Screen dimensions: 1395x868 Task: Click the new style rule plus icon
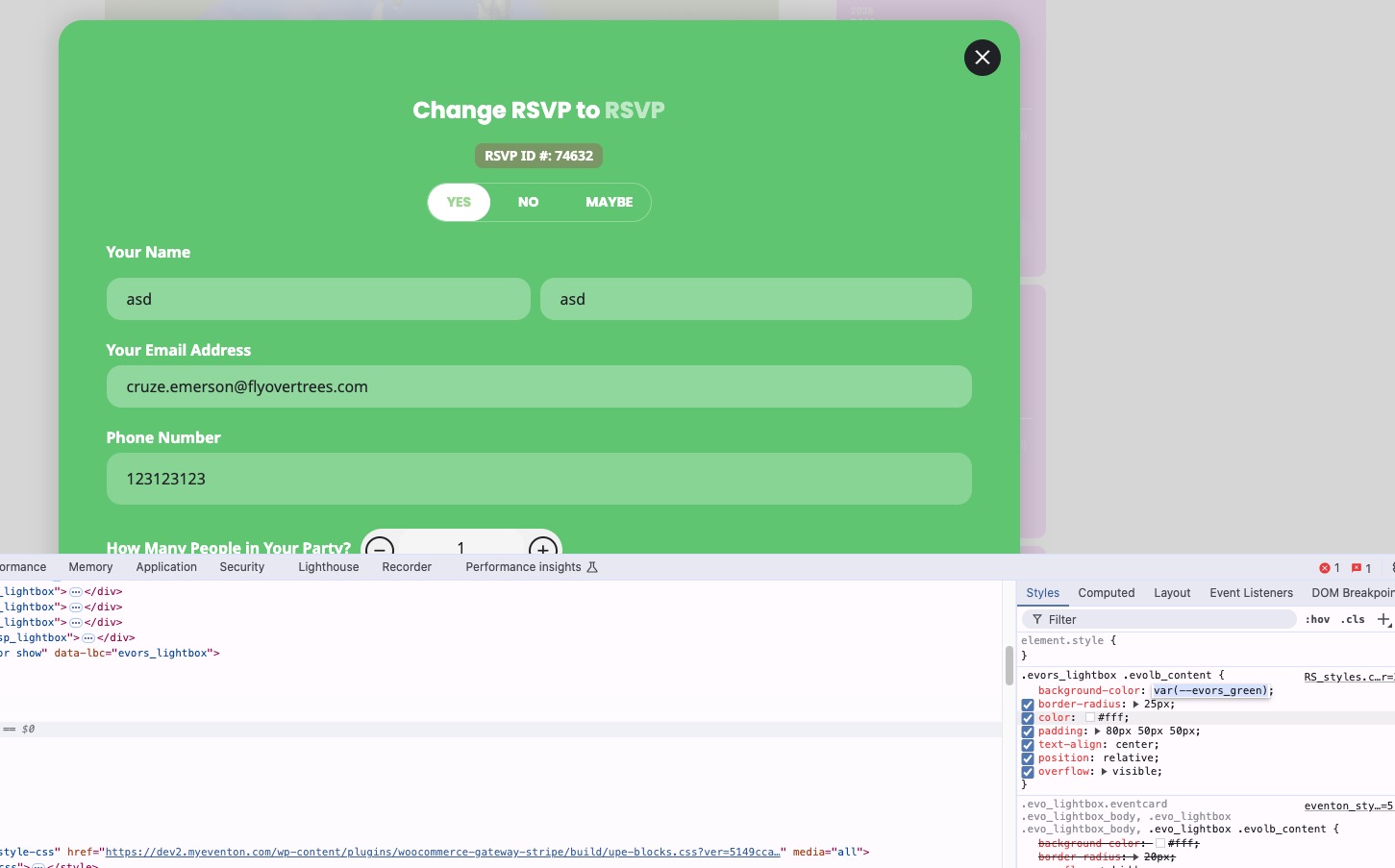coord(1383,620)
